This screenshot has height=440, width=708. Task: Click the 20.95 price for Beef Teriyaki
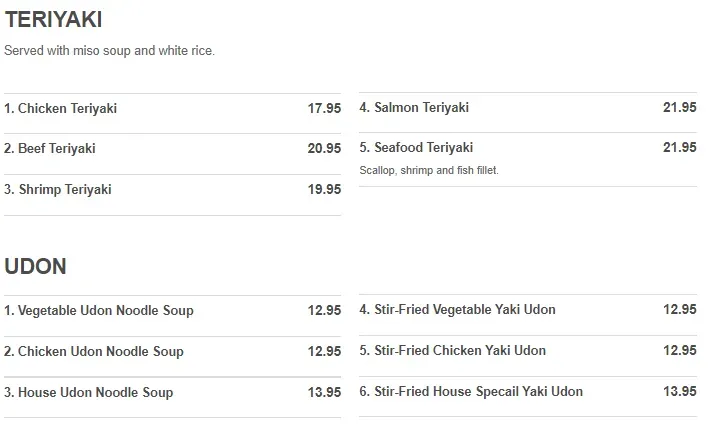click(x=324, y=149)
